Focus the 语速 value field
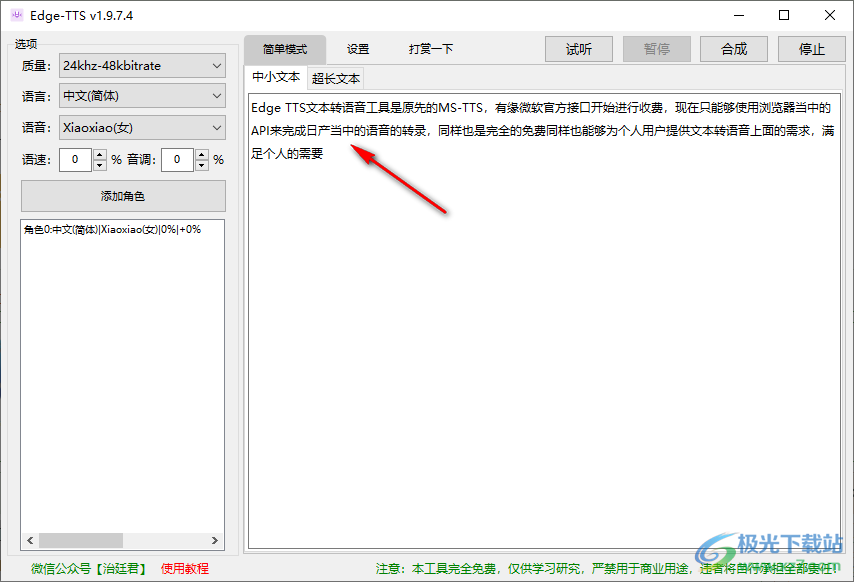This screenshot has height=582, width=854. click(76, 160)
